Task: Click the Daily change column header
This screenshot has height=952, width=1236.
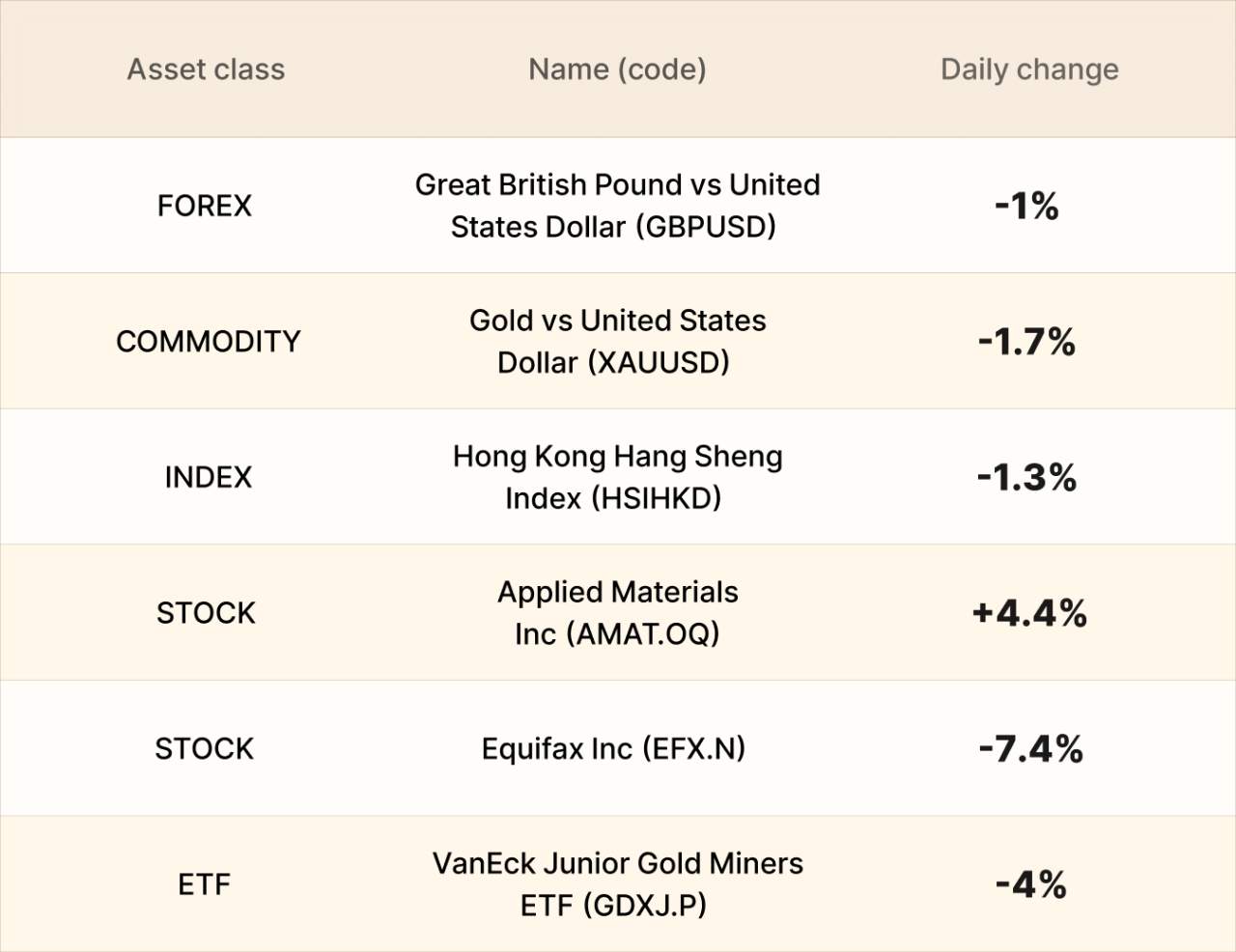Action: point(1029,70)
